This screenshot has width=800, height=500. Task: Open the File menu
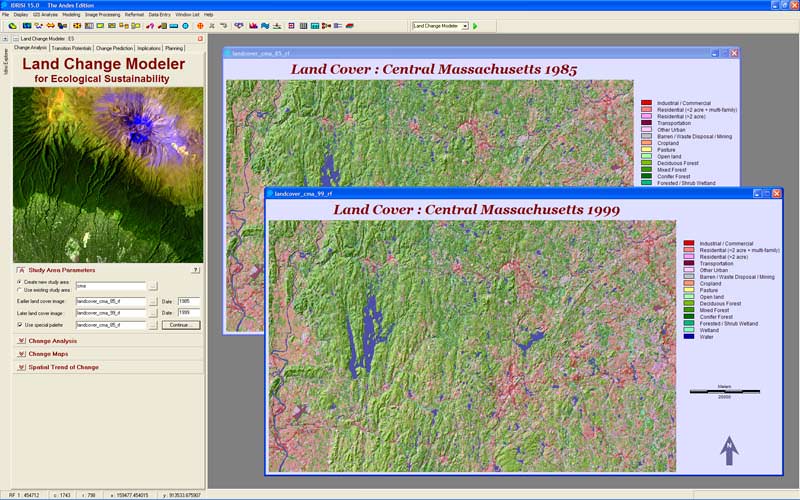pos(6,15)
